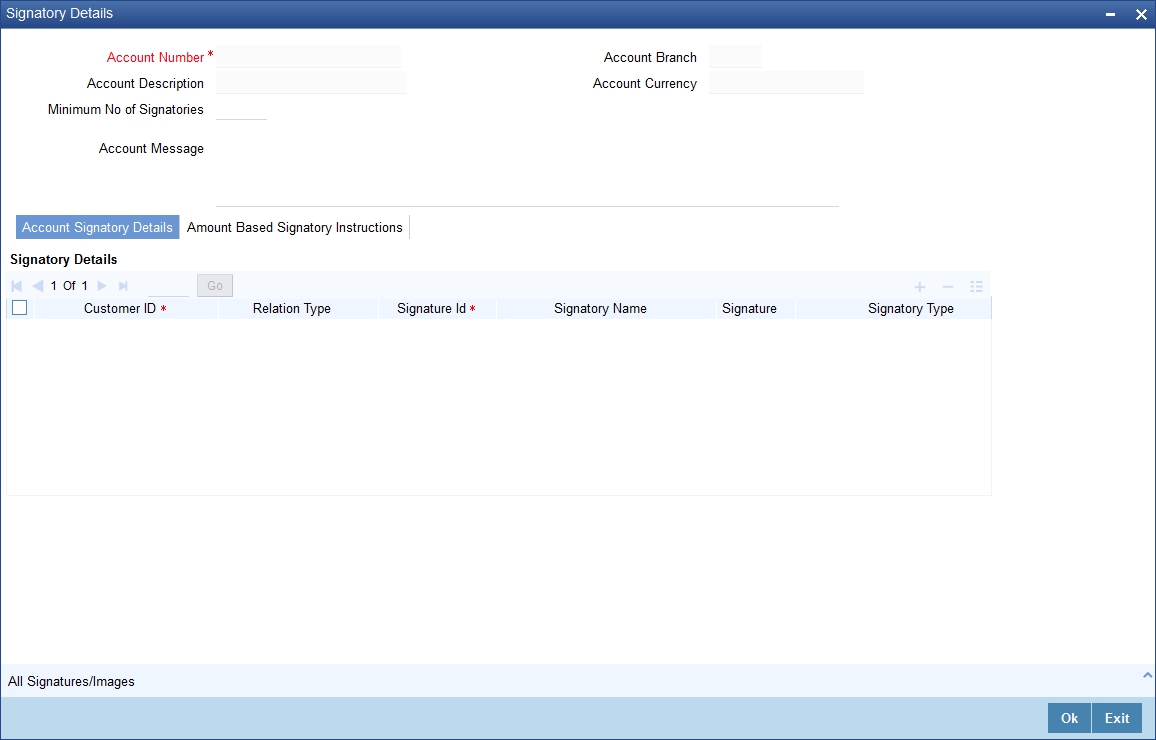
Task: Open single record view icon for signatories
Action: click(x=976, y=287)
